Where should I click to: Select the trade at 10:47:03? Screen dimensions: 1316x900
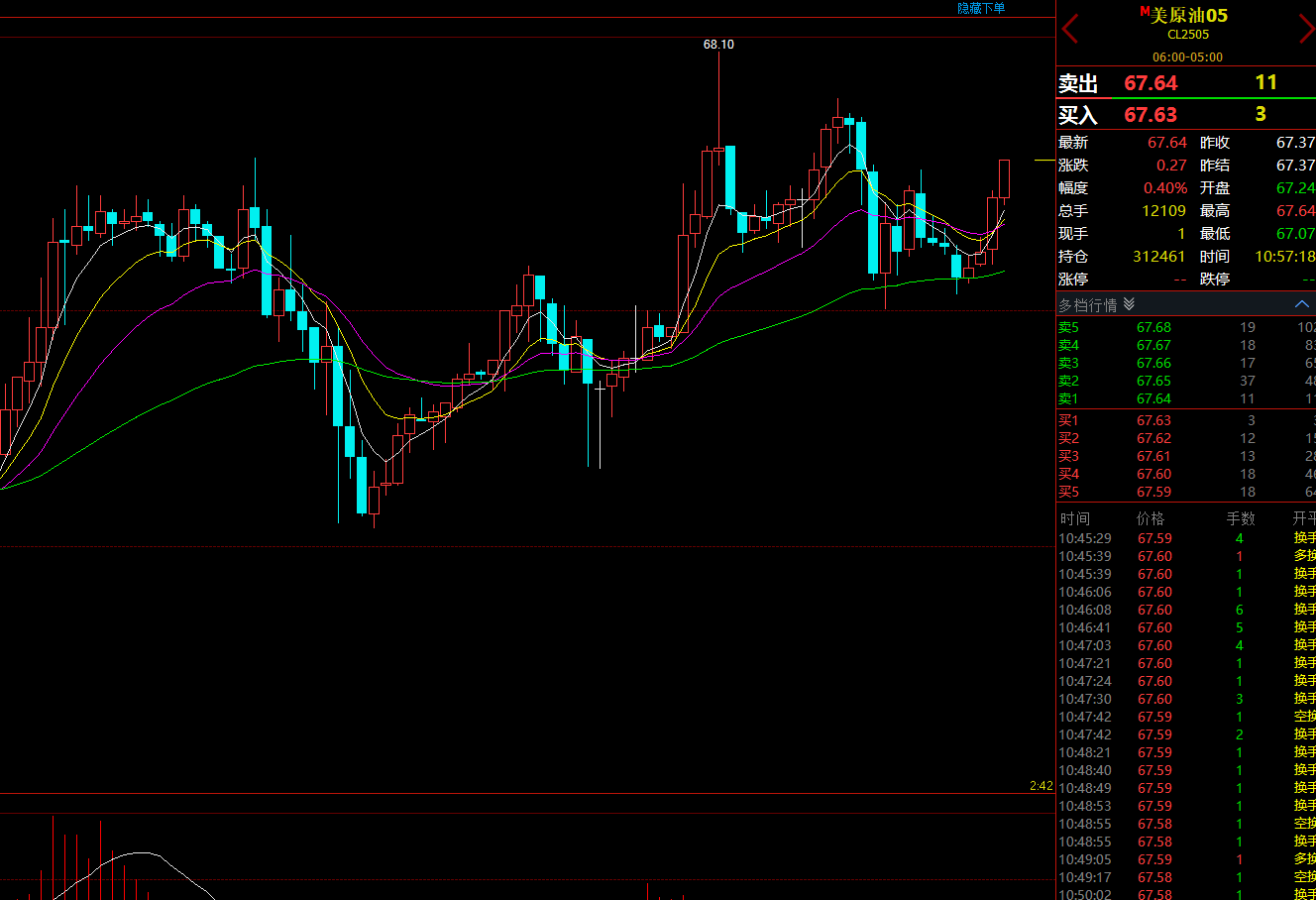1186,645
